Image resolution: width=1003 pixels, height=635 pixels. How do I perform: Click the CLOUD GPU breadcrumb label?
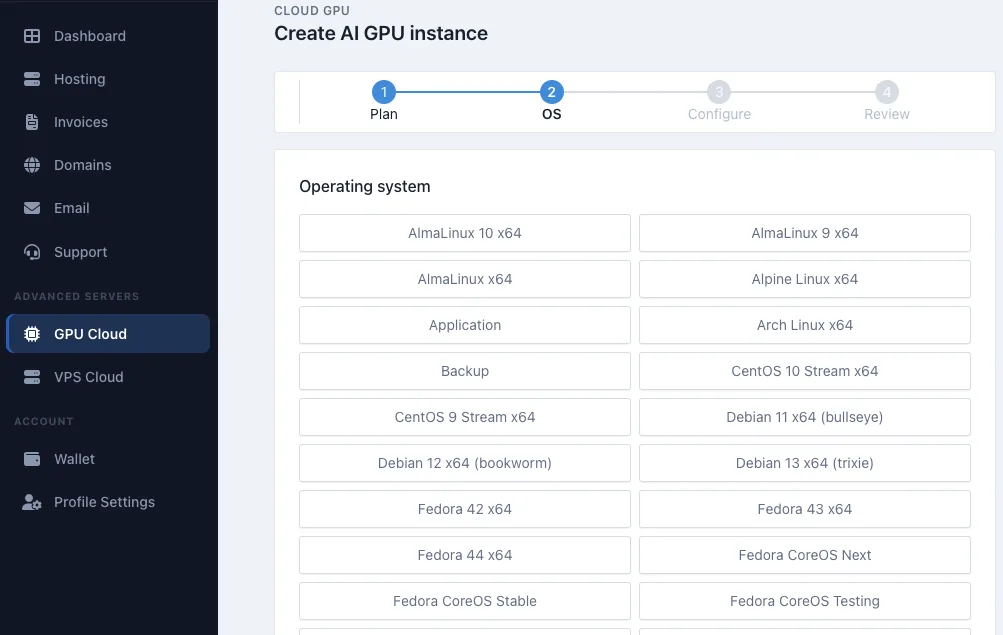click(312, 11)
